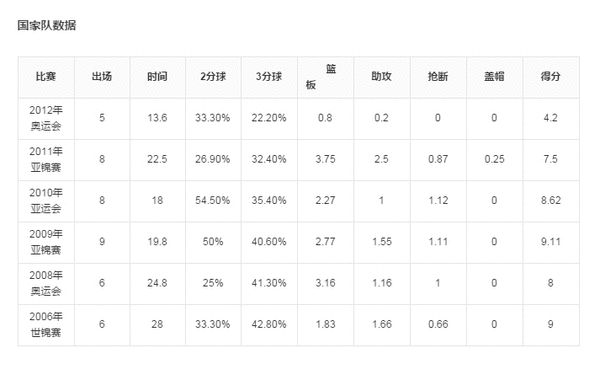Viewport: 600px width, 380px height.
Task: Select the 9.11 score cell
Action: pos(551,242)
